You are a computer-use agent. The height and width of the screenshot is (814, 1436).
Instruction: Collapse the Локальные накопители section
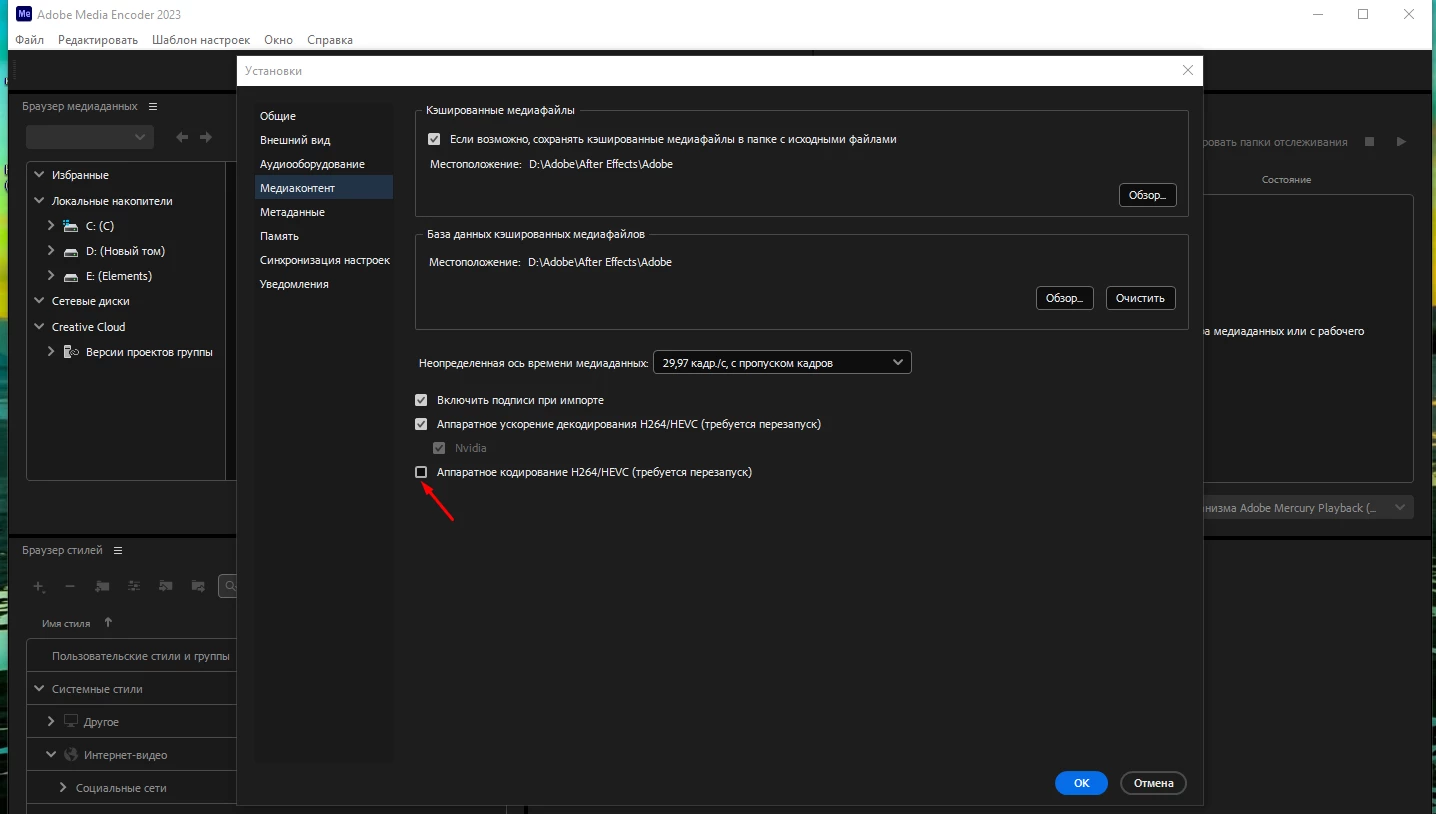(x=39, y=201)
